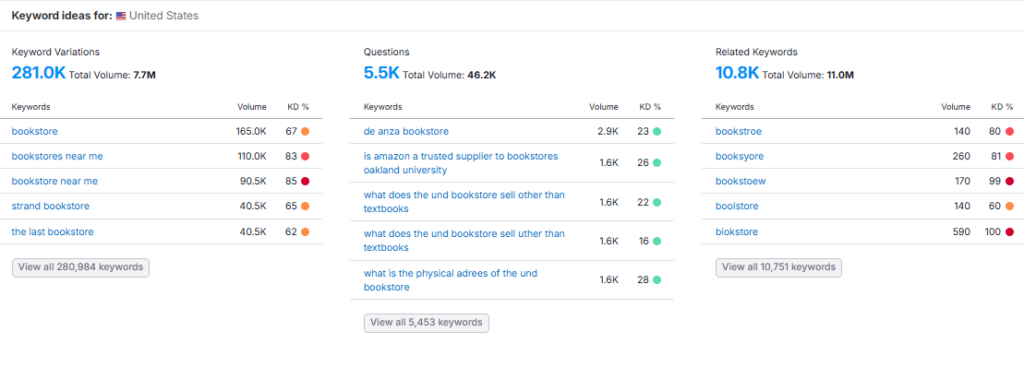Click the dark red KD dot for 'biokstore'
1024x379 pixels.
[x=1010, y=231]
